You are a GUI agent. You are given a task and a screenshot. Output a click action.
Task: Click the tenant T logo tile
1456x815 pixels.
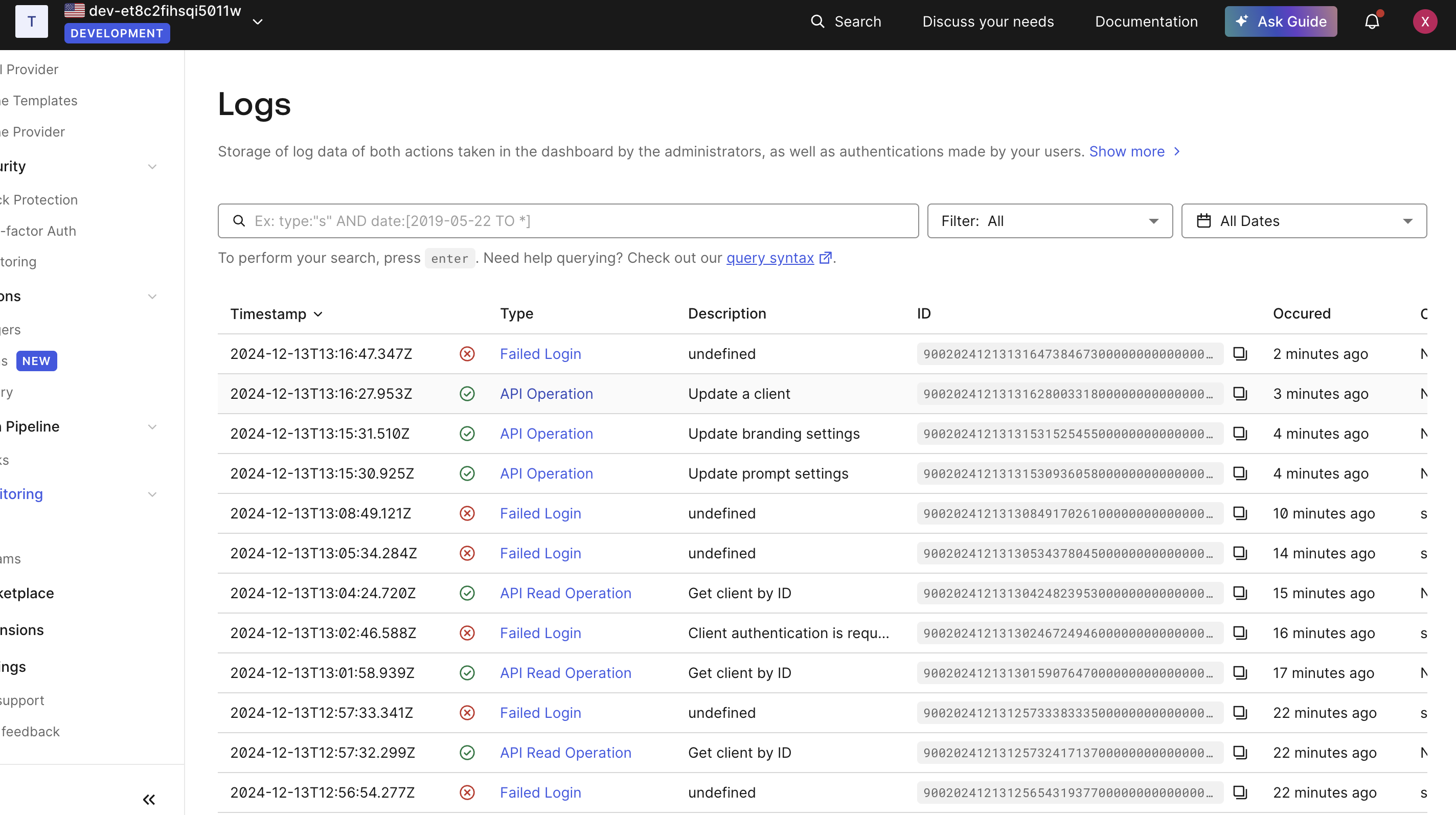[32, 21]
